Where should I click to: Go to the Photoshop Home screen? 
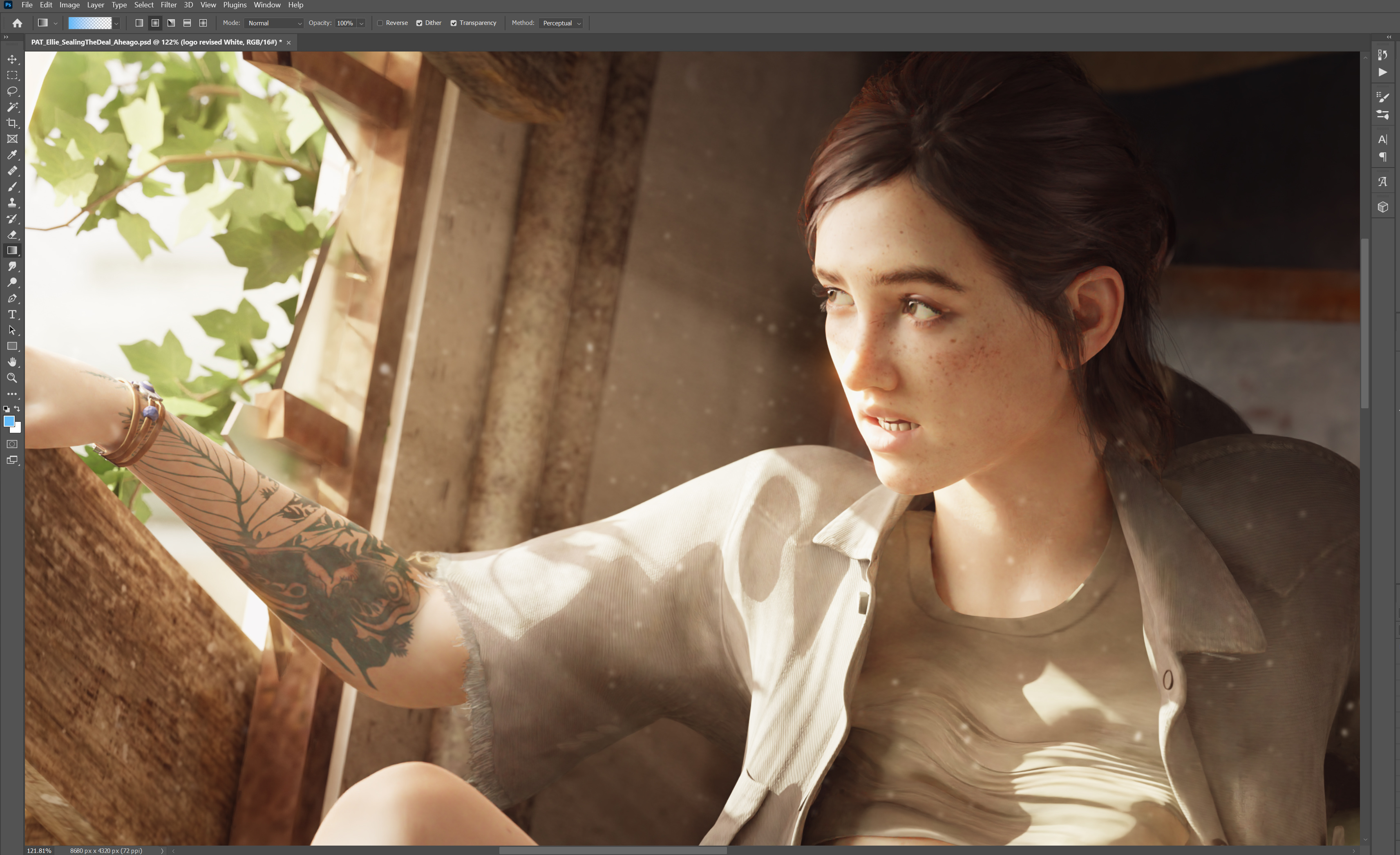point(18,23)
